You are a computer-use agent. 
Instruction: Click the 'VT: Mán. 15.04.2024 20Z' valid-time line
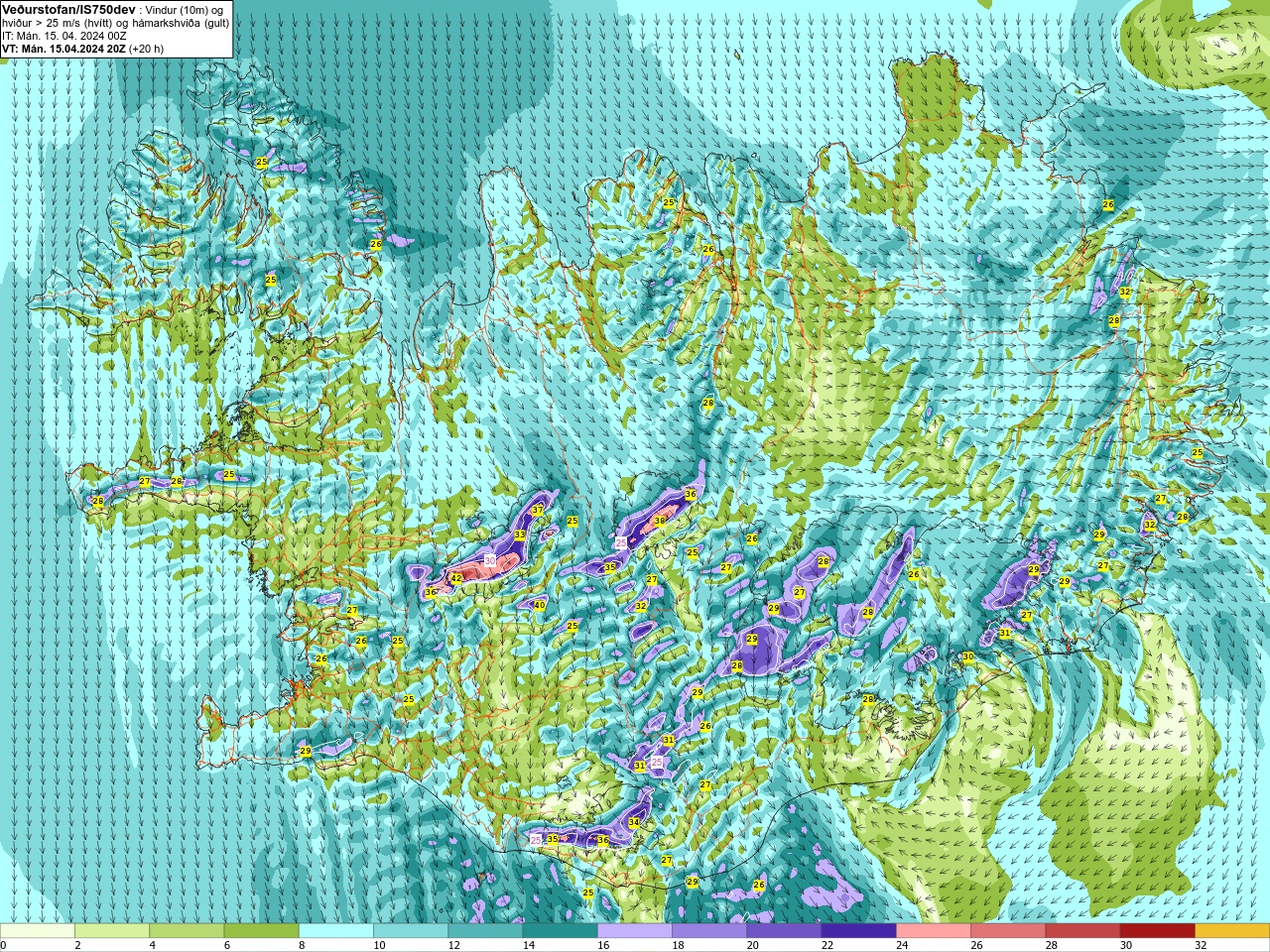point(63,49)
